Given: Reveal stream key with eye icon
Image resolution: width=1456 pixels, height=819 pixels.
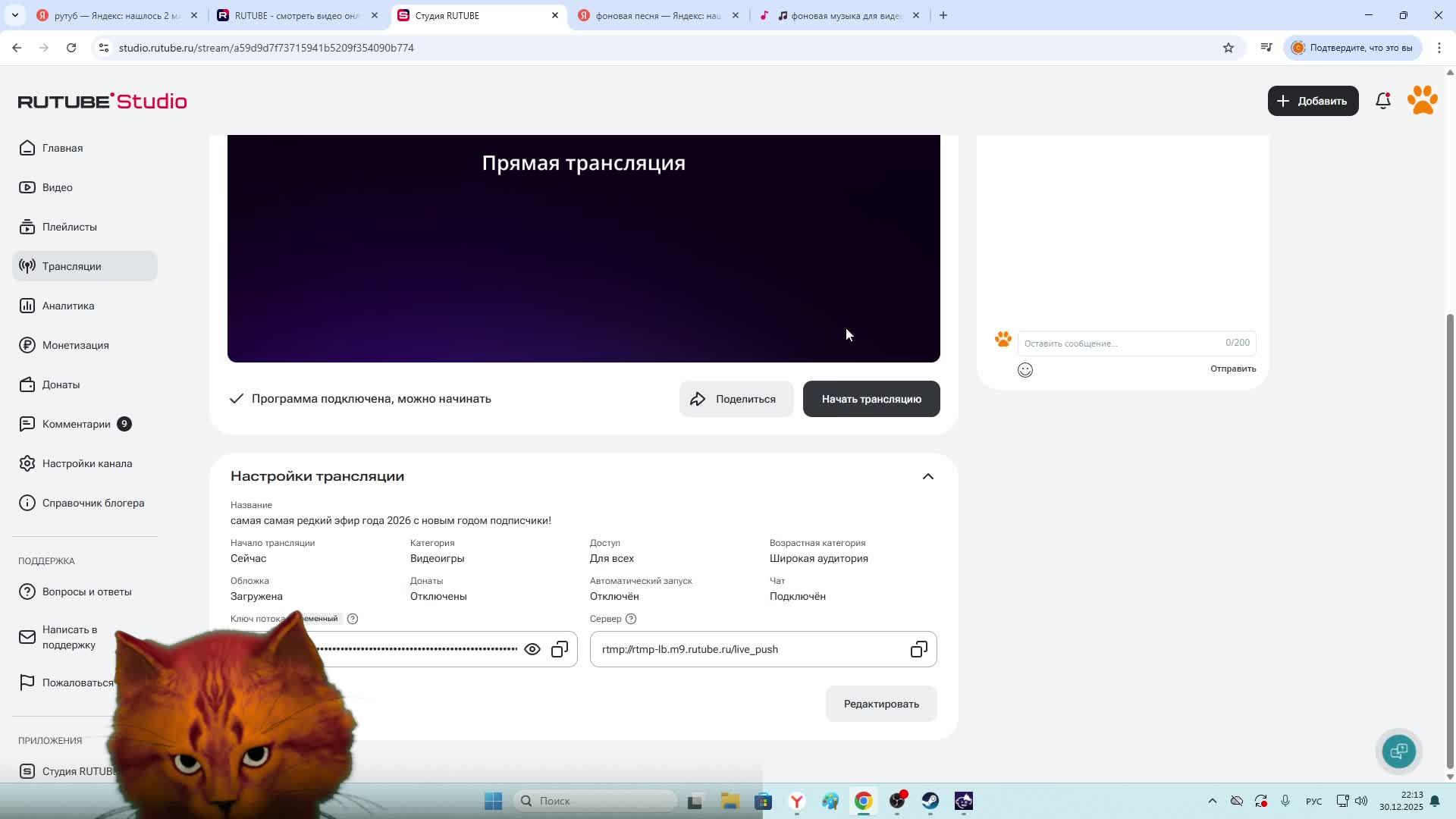Looking at the screenshot, I should tap(532, 649).
